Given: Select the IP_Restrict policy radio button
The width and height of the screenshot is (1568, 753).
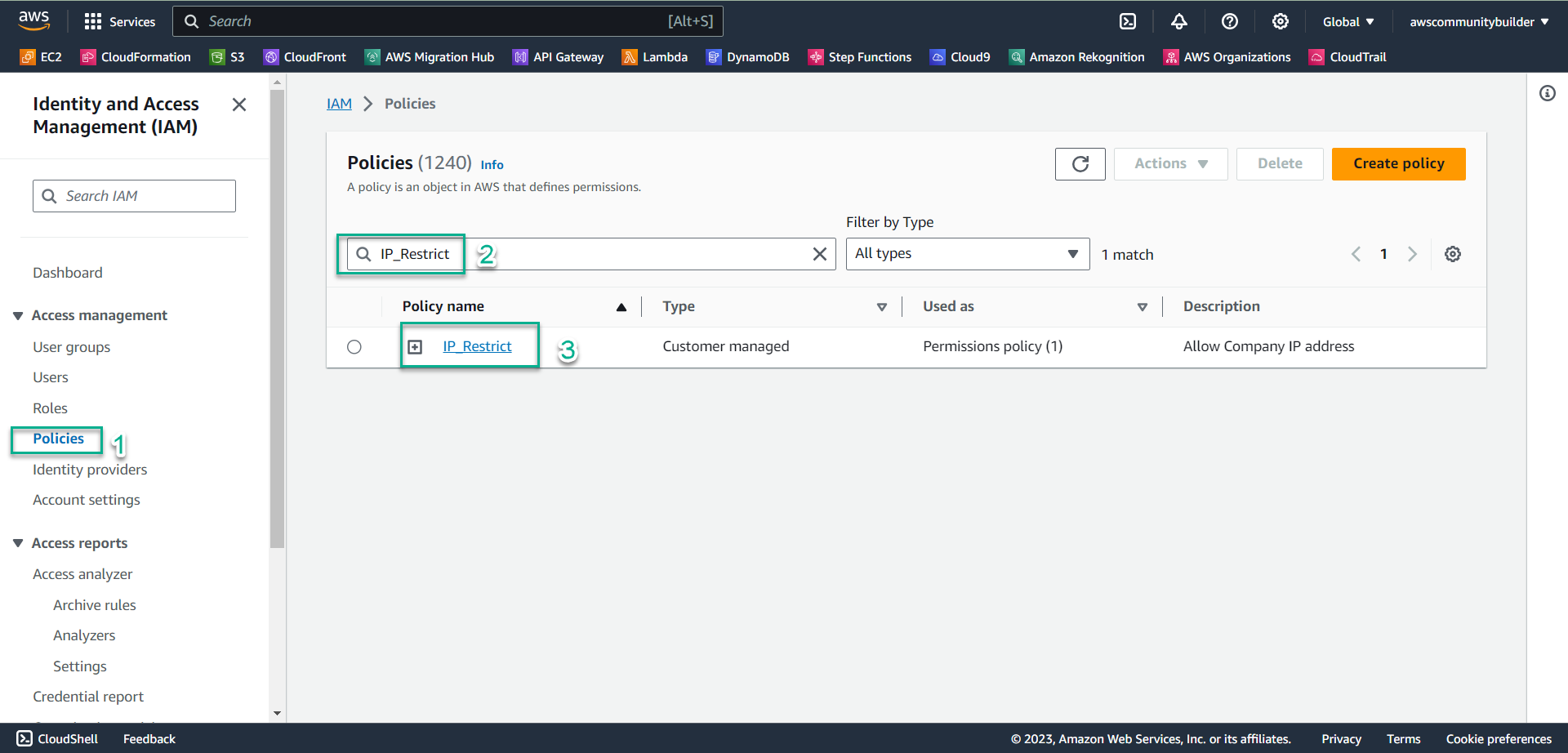Looking at the screenshot, I should click(354, 347).
